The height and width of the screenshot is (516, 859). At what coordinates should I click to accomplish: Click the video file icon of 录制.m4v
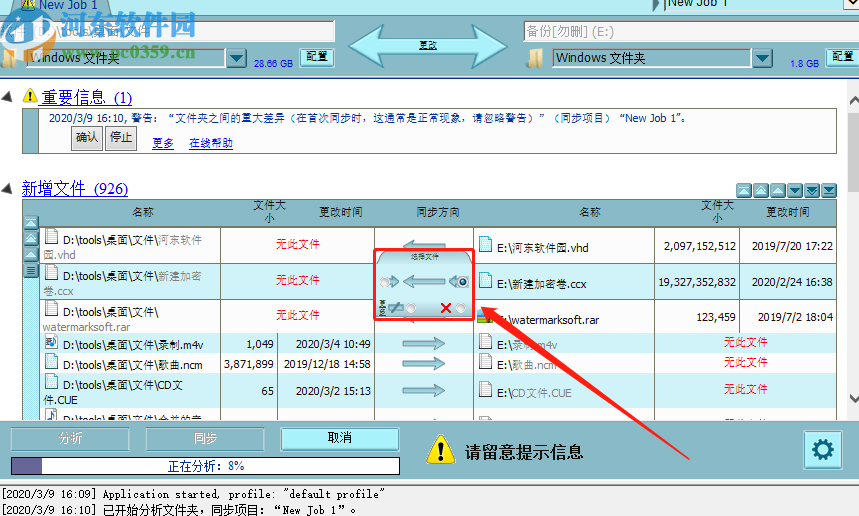coord(51,342)
